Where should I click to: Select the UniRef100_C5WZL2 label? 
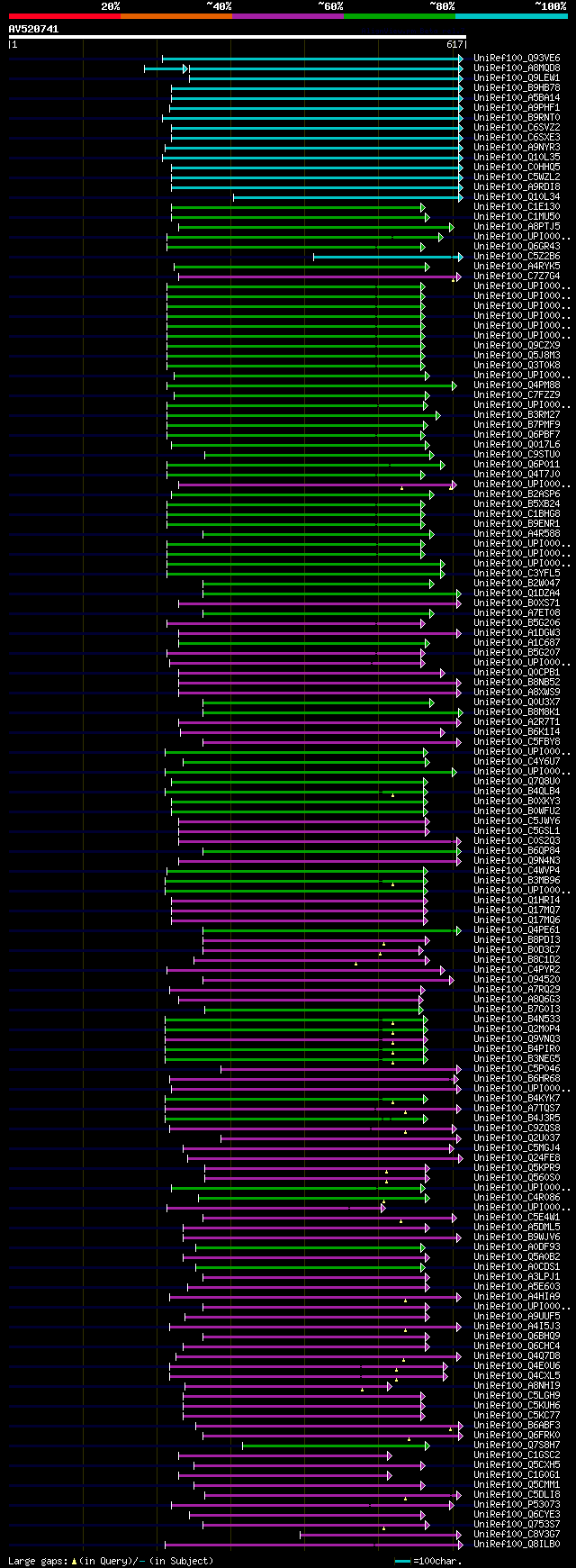pyautogui.click(x=517, y=177)
